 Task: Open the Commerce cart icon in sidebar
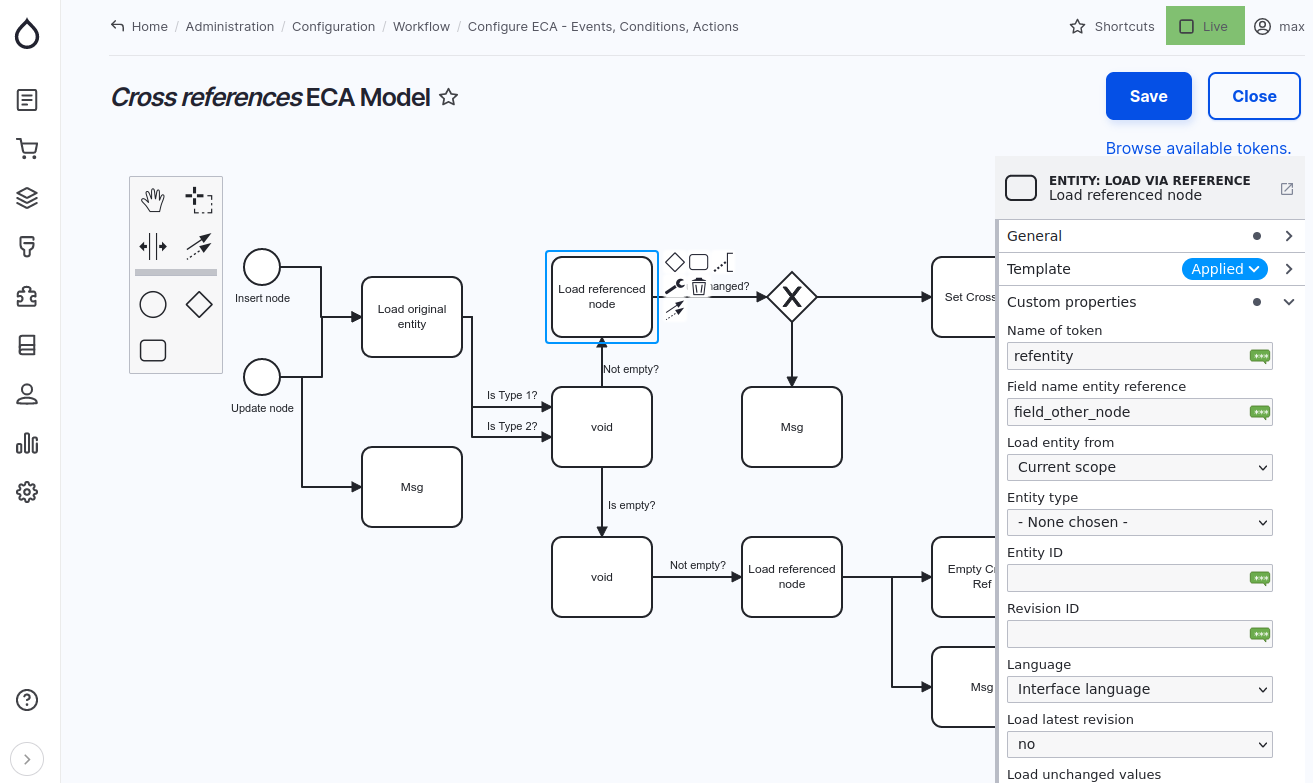tap(27, 149)
